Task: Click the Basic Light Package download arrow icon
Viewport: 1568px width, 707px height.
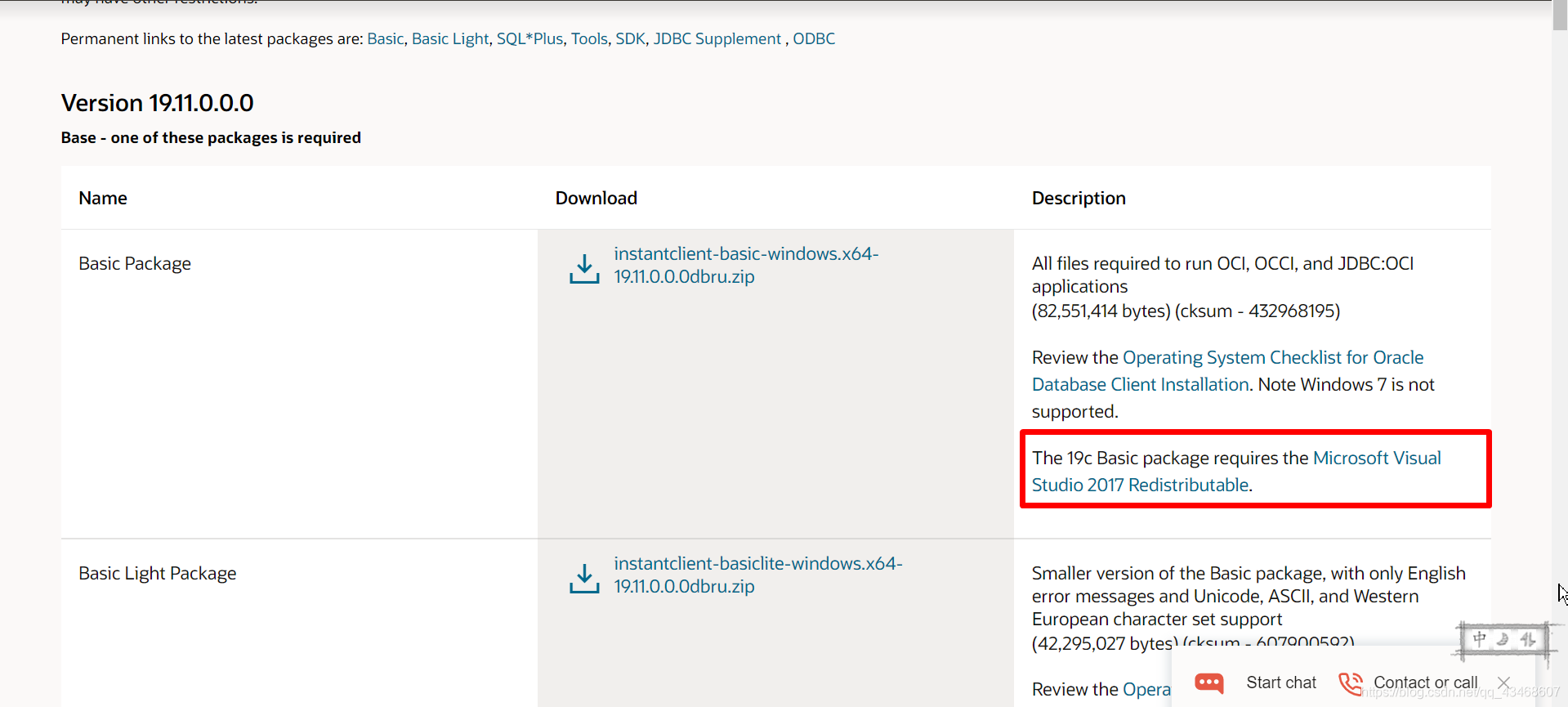Action: [584, 579]
